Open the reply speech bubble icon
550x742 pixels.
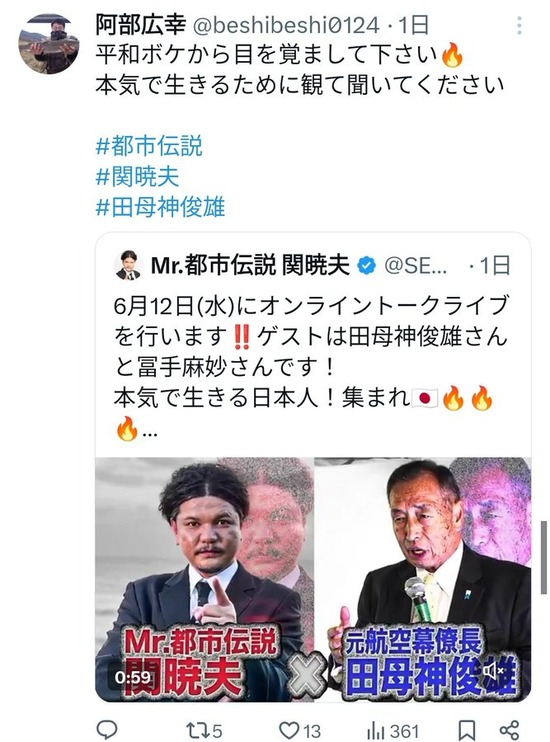click(107, 730)
